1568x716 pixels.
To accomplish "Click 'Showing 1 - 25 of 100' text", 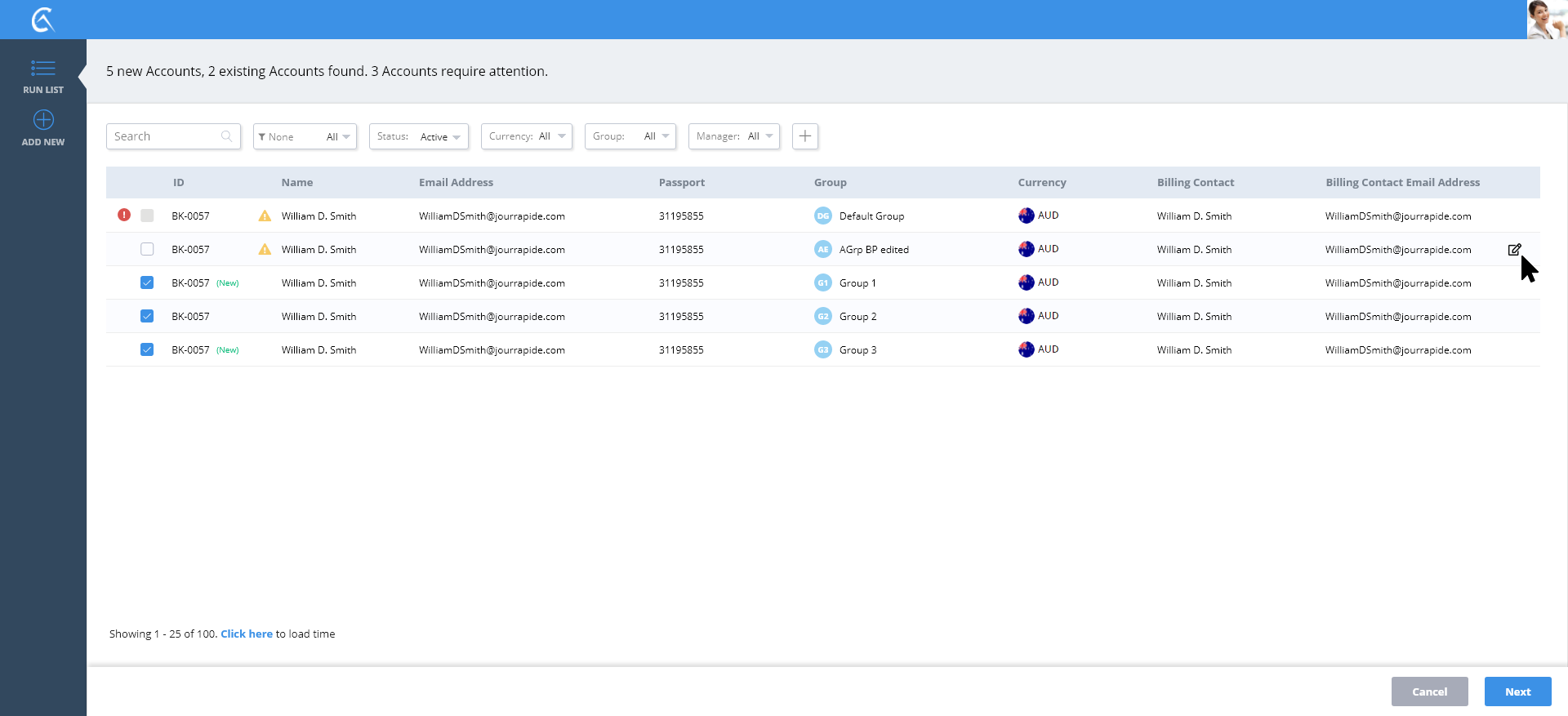I will coord(163,634).
